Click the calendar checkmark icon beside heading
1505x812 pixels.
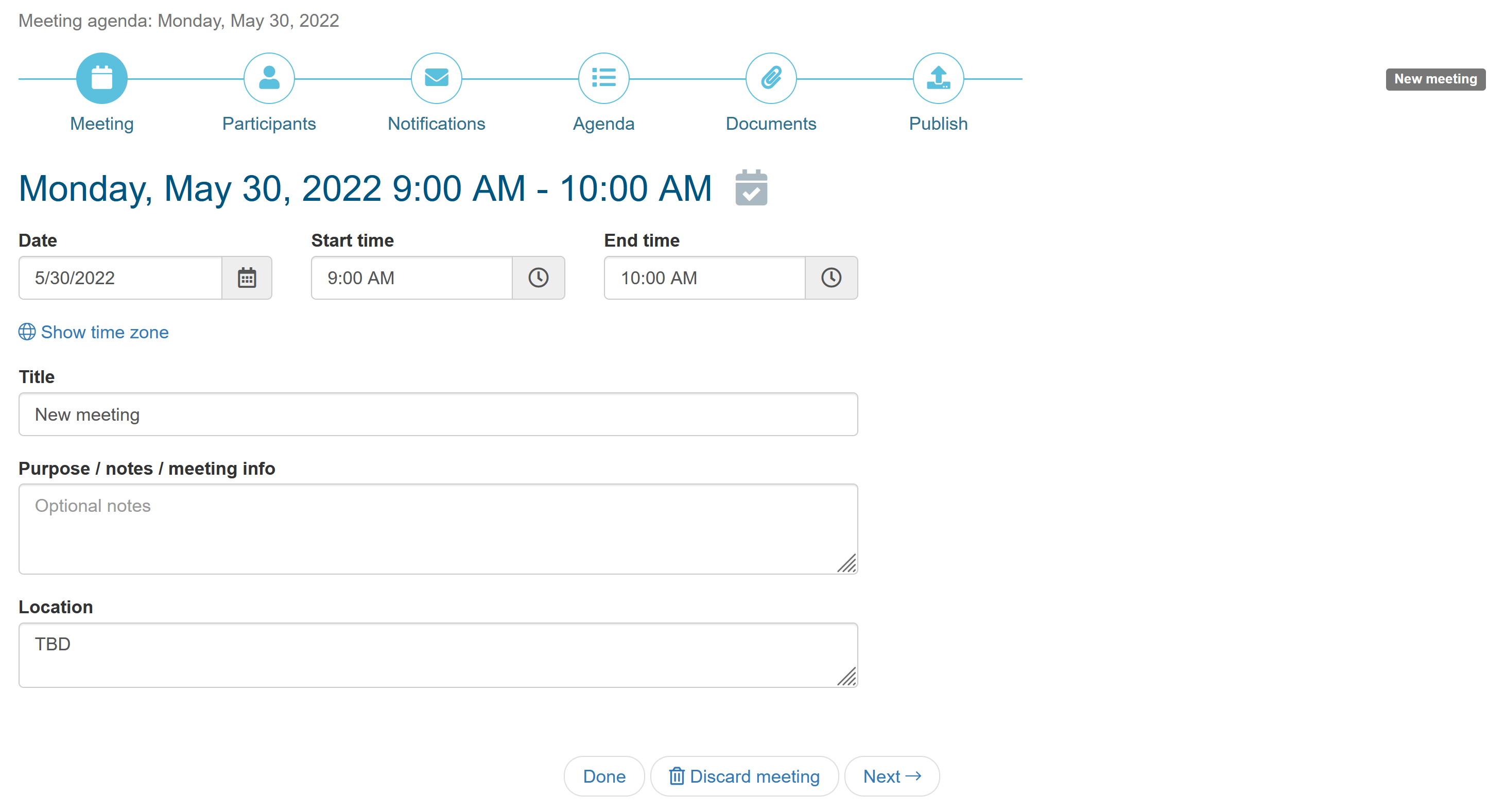(751, 188)
